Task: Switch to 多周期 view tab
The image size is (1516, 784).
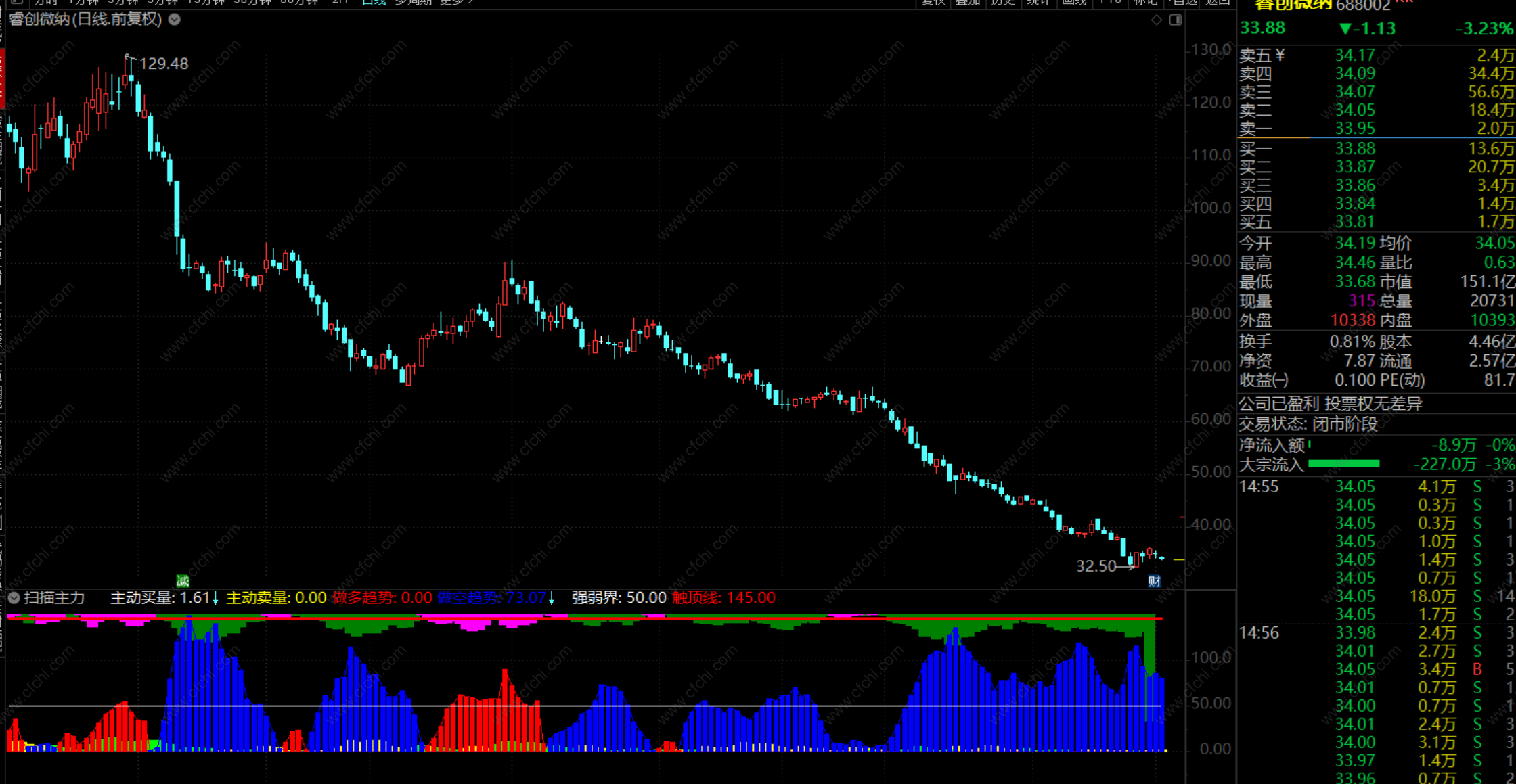Action: tap(413, 2)
